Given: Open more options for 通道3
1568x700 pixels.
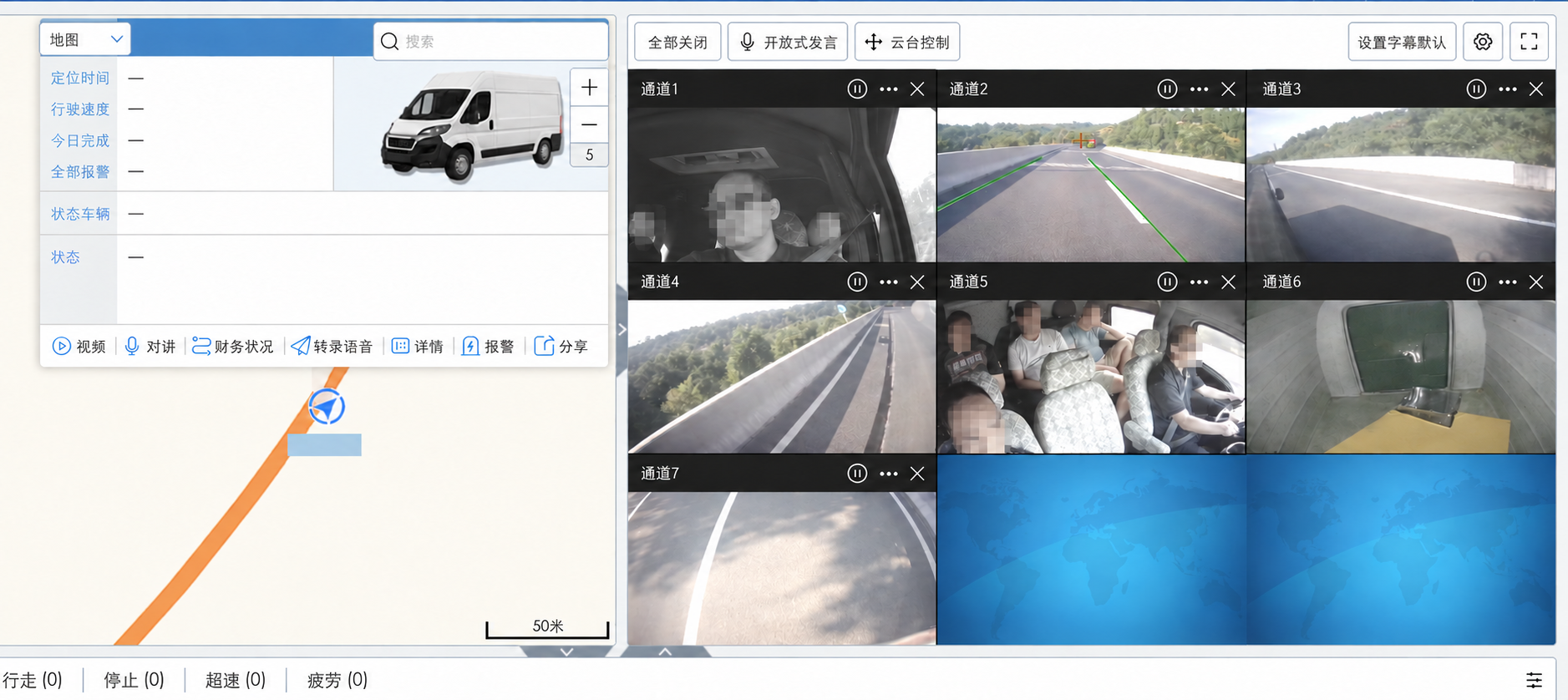Looking at the screenshot, I should click(1508, 89).
